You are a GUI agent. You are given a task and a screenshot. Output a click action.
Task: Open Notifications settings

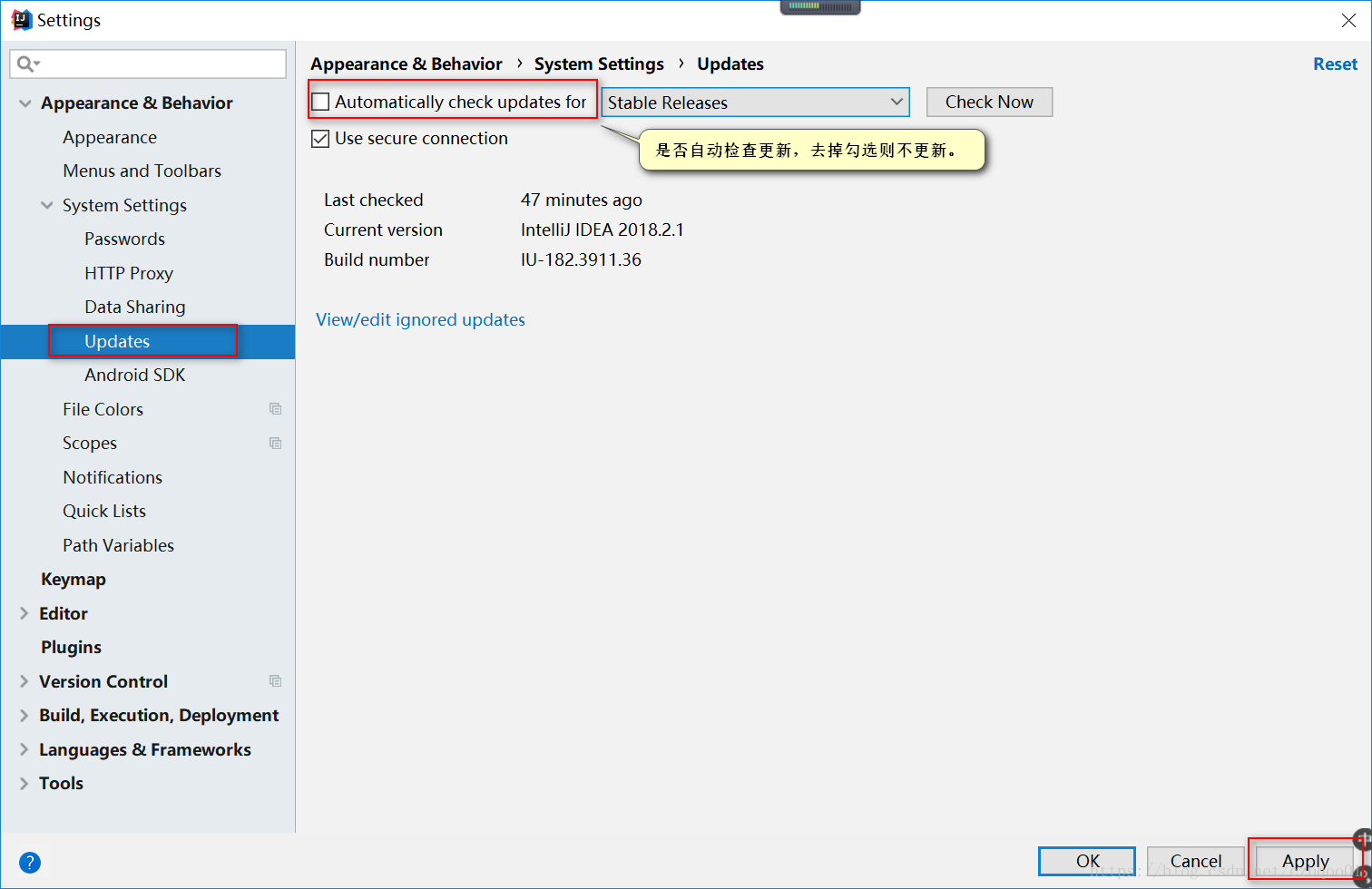point(113,478)
